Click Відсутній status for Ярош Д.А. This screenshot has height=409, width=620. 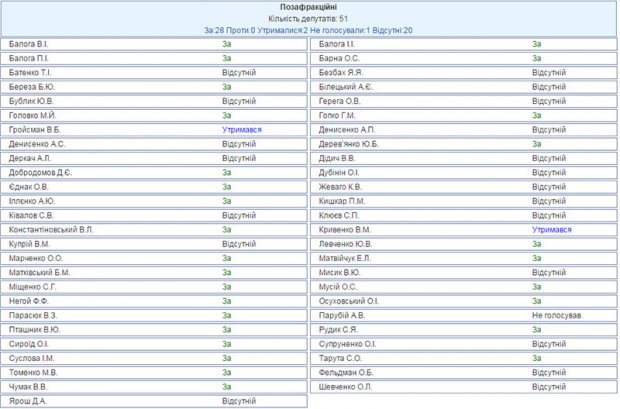pos(239,401)
